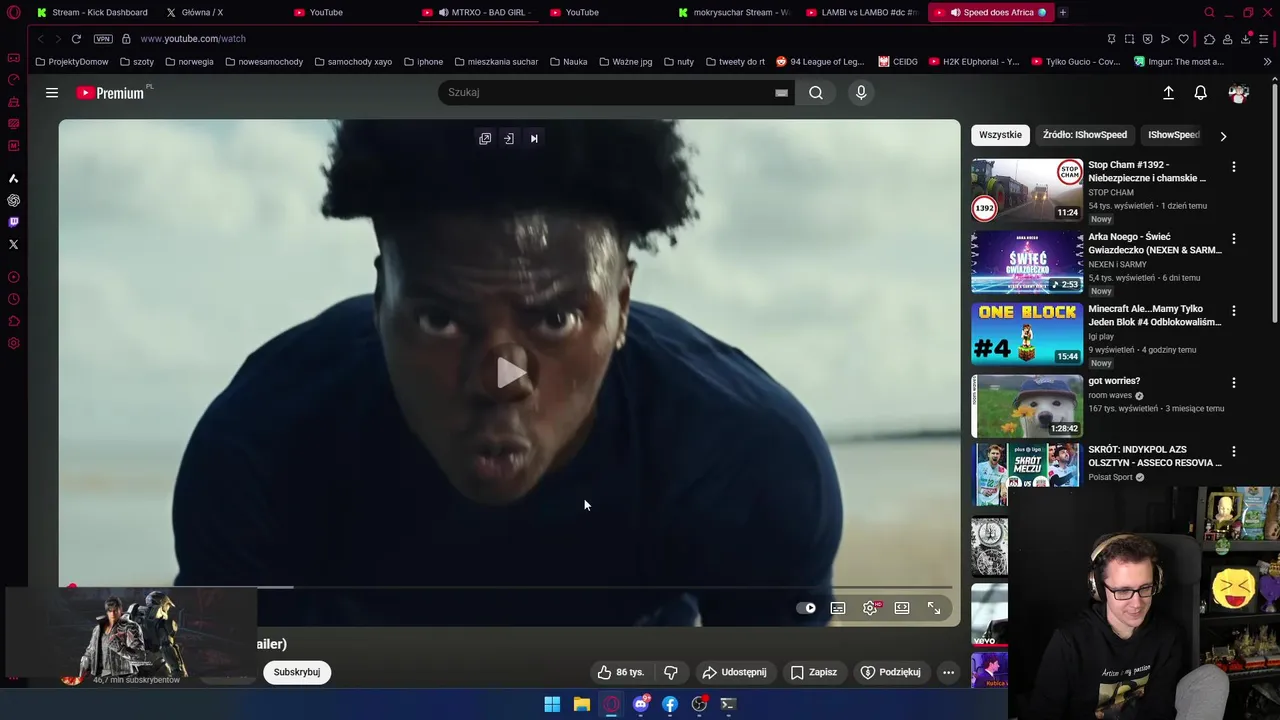The width and height of the screenshot is (1280, 720).
Task: Open Arka Noego - Świeć Gwiazdeczko title
Action: click(1154, 243)
